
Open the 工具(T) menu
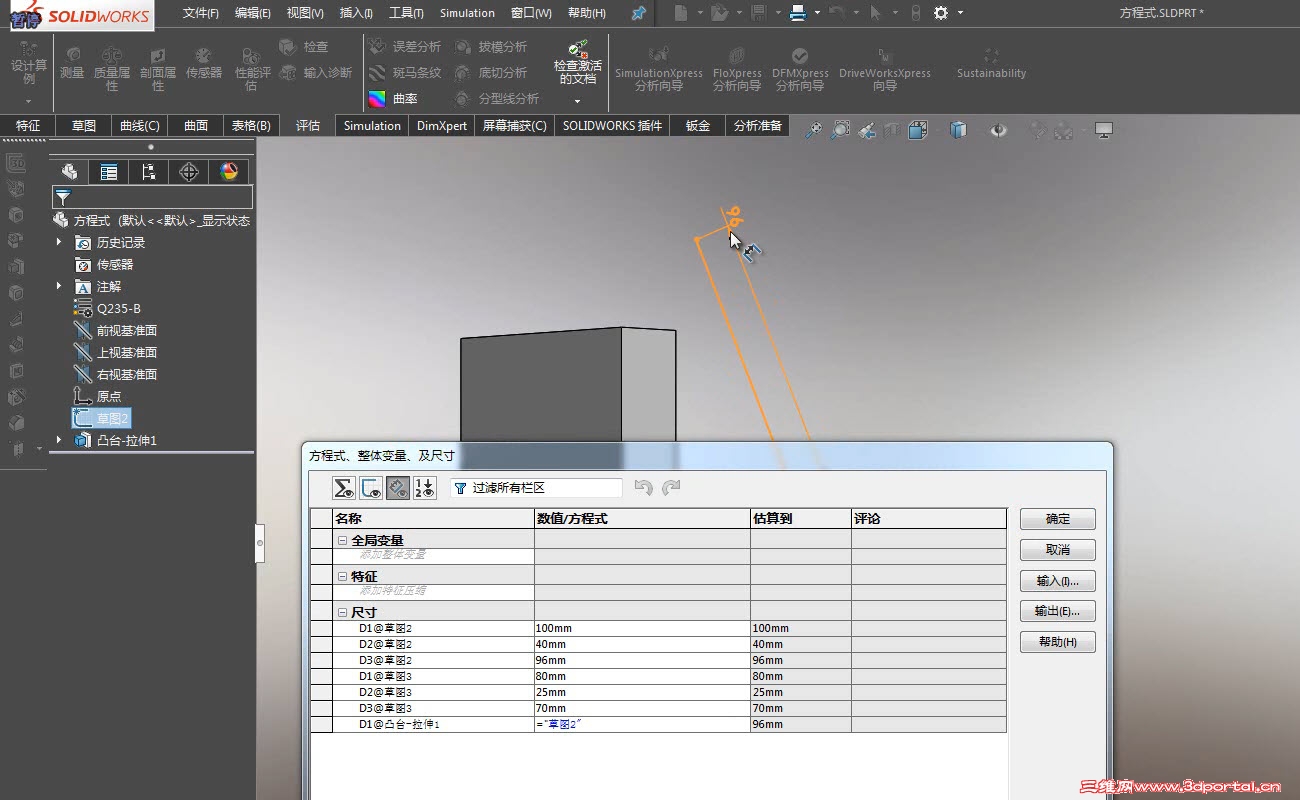(406, 13)
